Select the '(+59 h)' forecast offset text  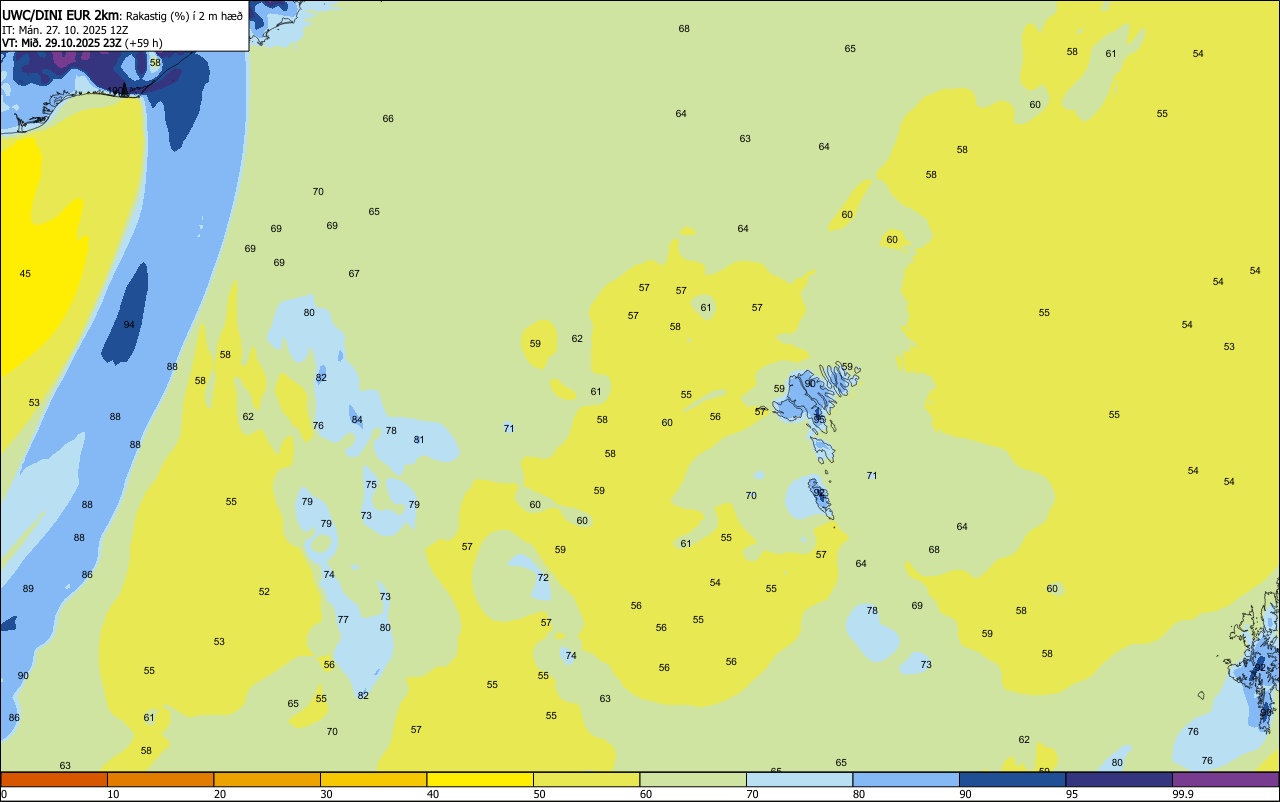143,43
